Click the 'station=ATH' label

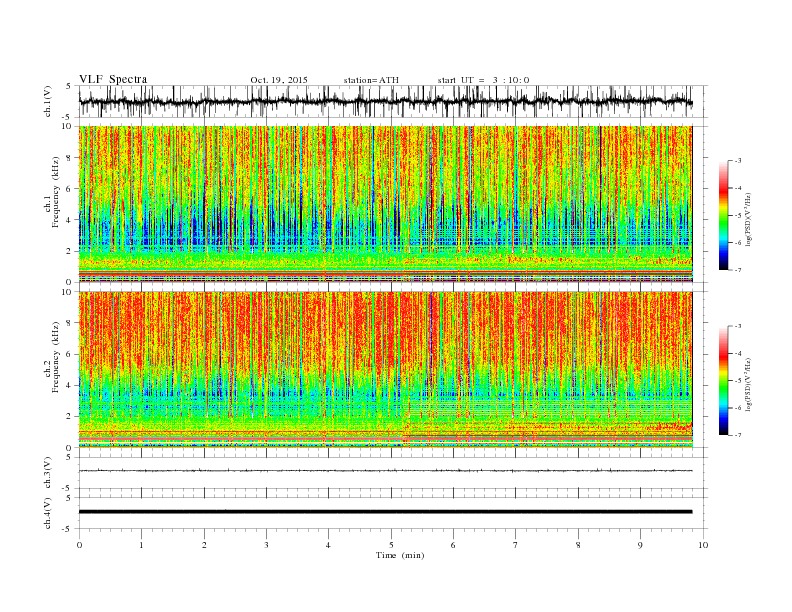371,80
